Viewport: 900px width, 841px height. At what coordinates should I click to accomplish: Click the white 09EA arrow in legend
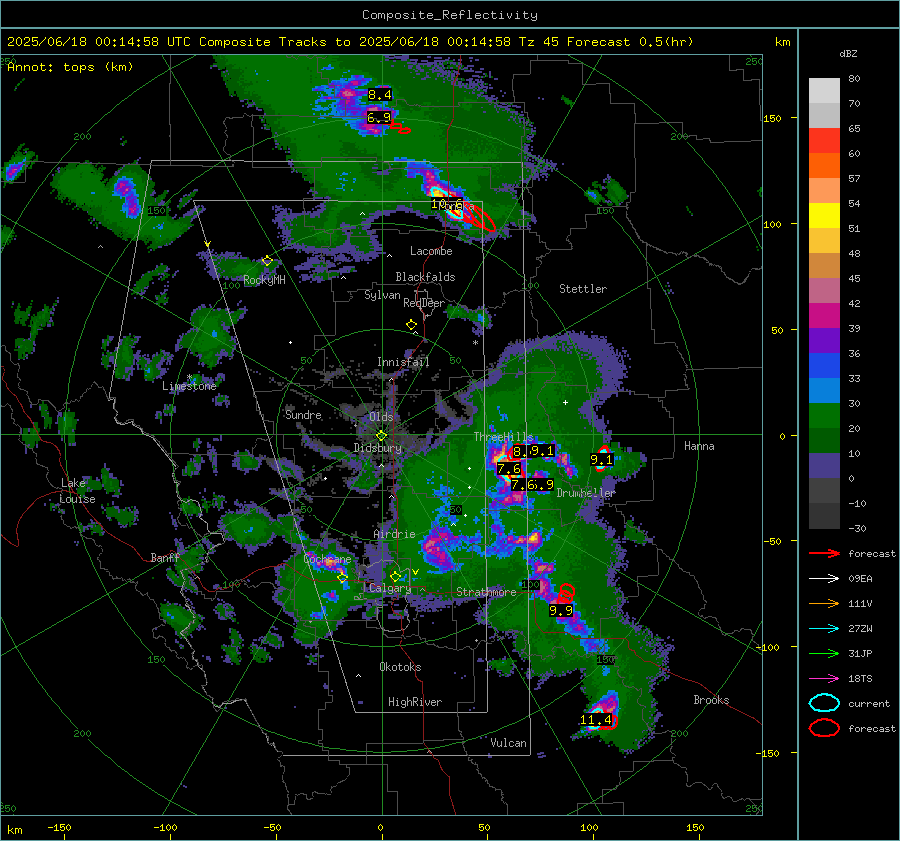tap(824, 579)
